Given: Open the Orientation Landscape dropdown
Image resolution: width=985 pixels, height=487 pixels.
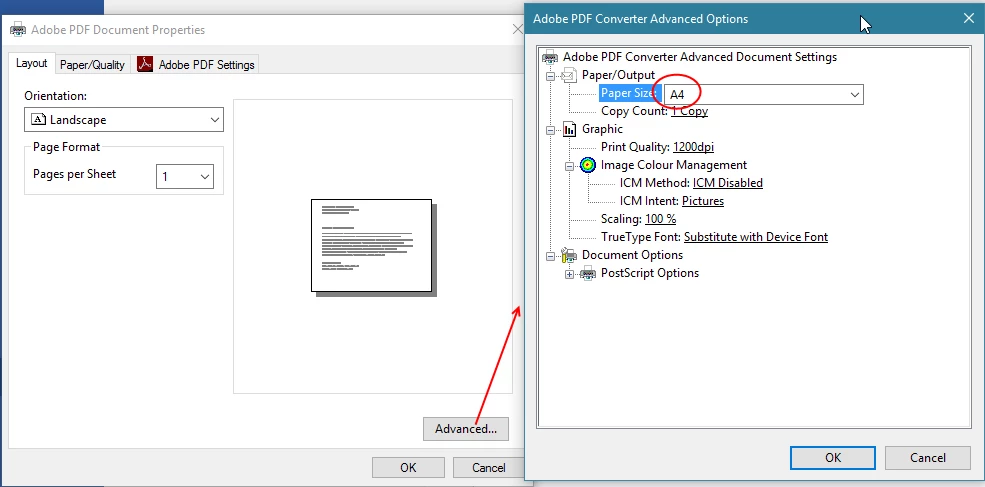Looking at the screenshot, I should 124,119.
